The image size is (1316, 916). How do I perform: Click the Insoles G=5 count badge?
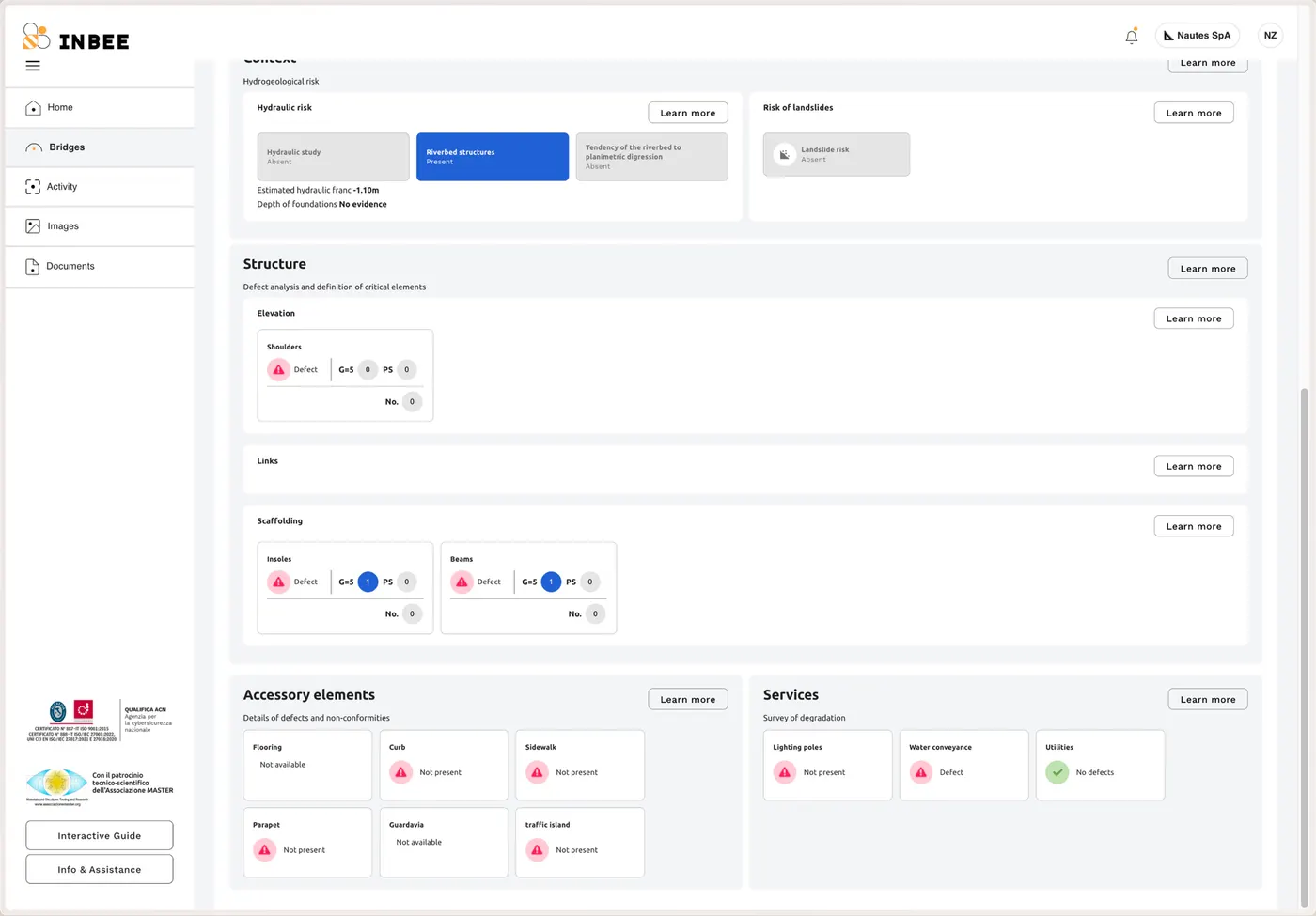click(368, 582)
